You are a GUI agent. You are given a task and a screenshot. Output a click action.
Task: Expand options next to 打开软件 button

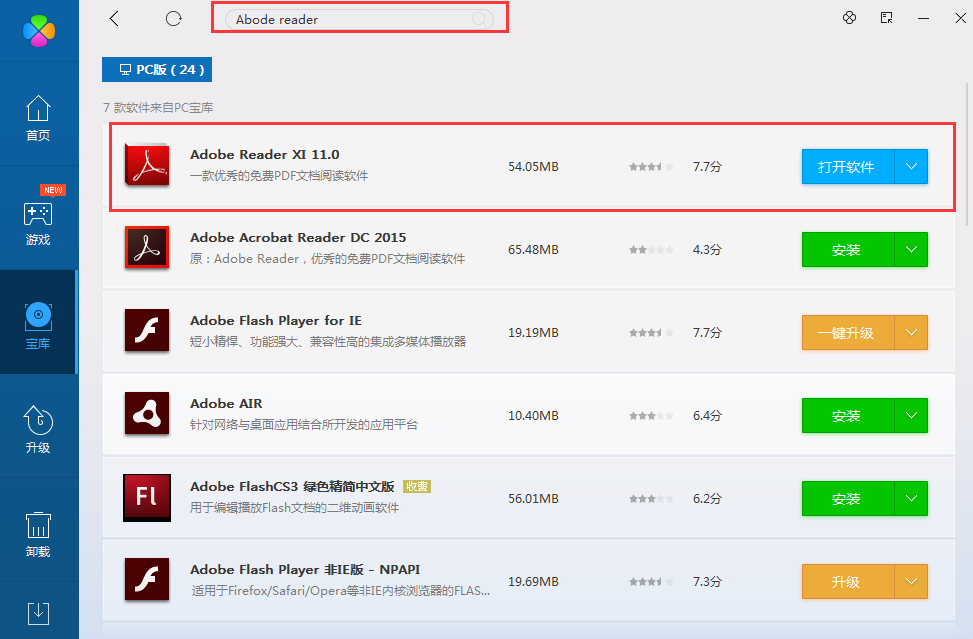911,166
